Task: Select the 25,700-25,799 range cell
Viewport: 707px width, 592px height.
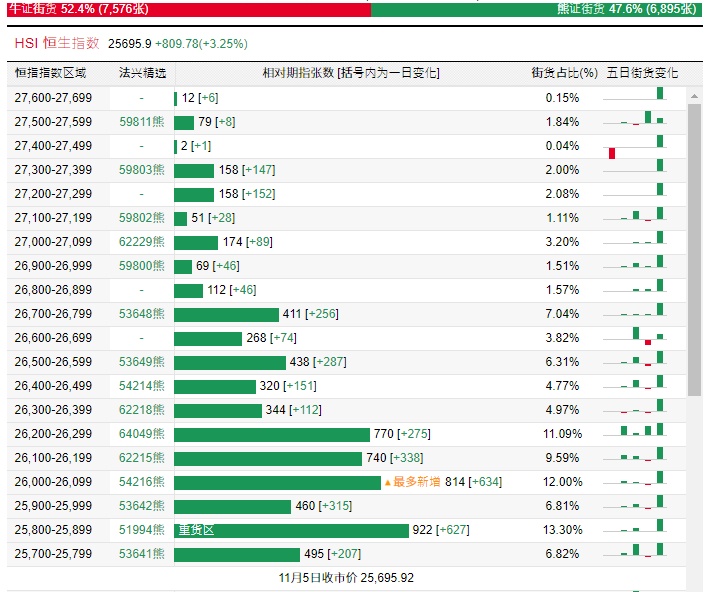Action: point(53,554)
